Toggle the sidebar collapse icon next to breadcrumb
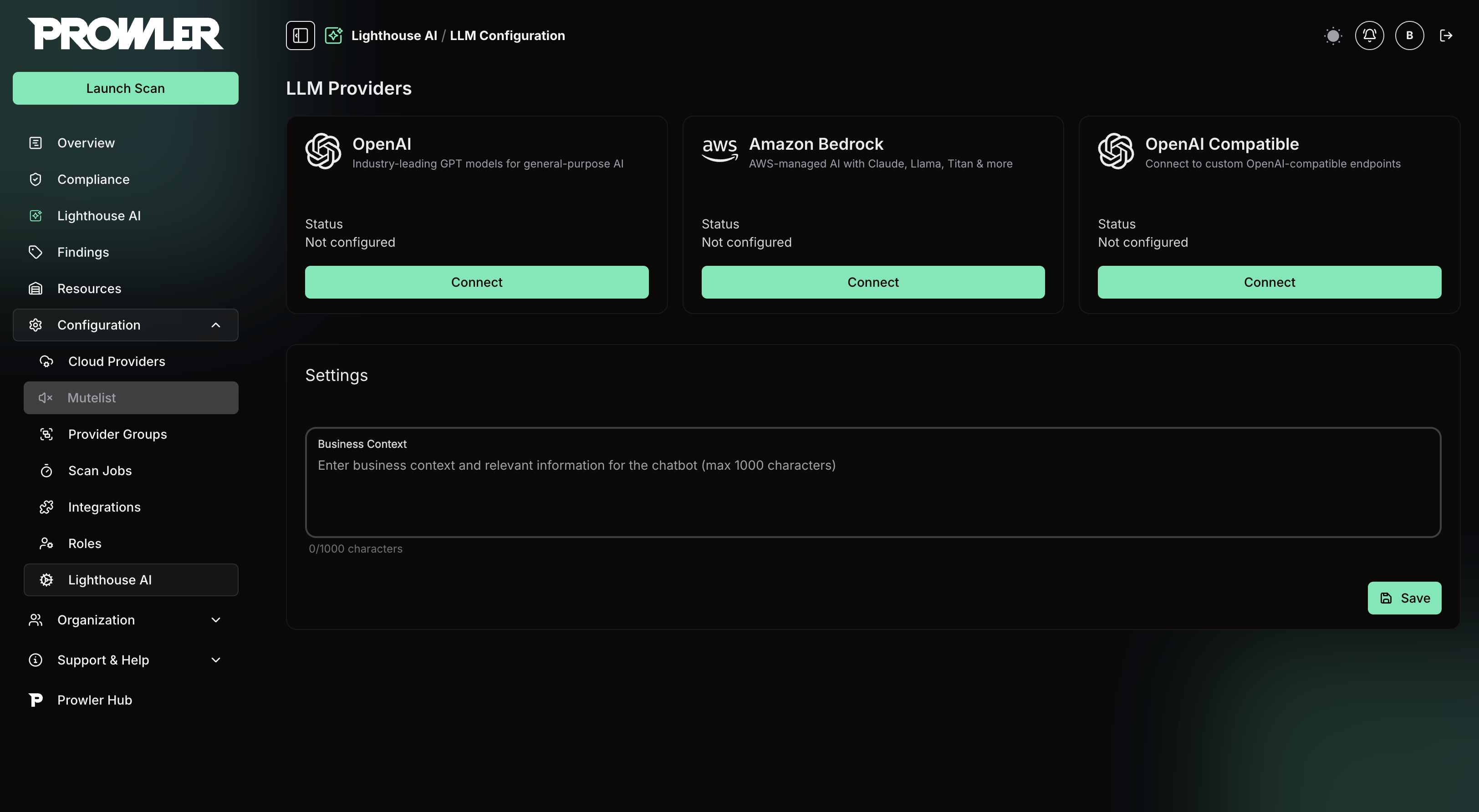The height and width of the screenshot is (812, 1479). pos(300,35)
